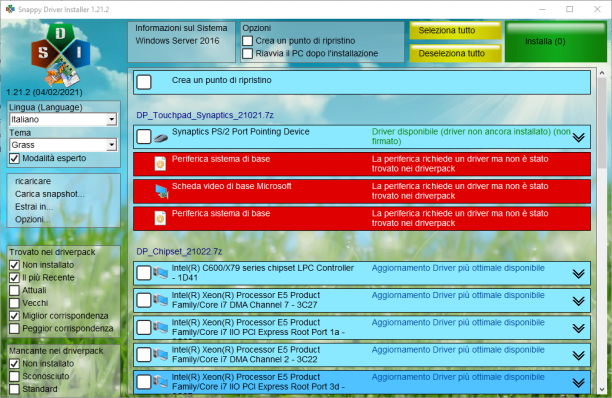612x398 pixels.
Task: Click the yellow Seleziona tutto button
Action: 455,30
